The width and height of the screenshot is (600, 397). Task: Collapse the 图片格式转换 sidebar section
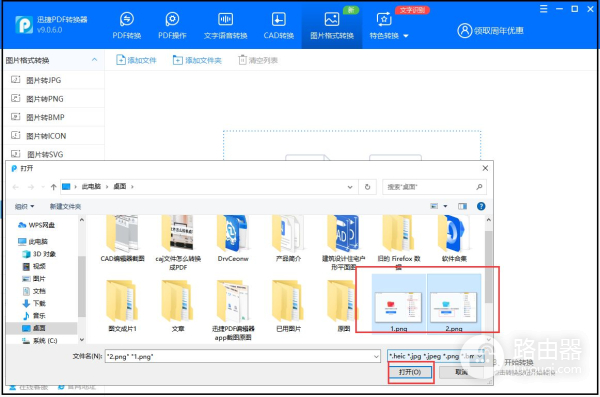[95, 60]
